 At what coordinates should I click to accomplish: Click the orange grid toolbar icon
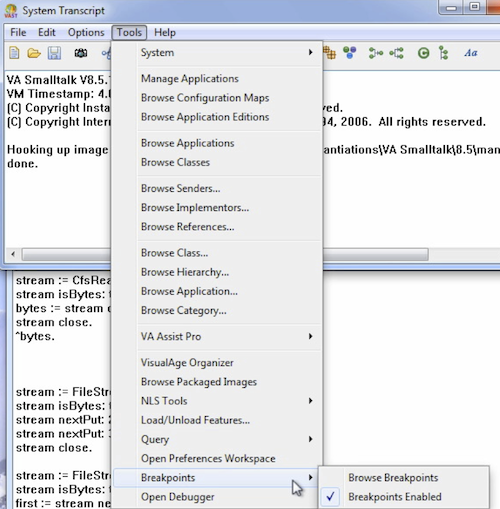330,53
